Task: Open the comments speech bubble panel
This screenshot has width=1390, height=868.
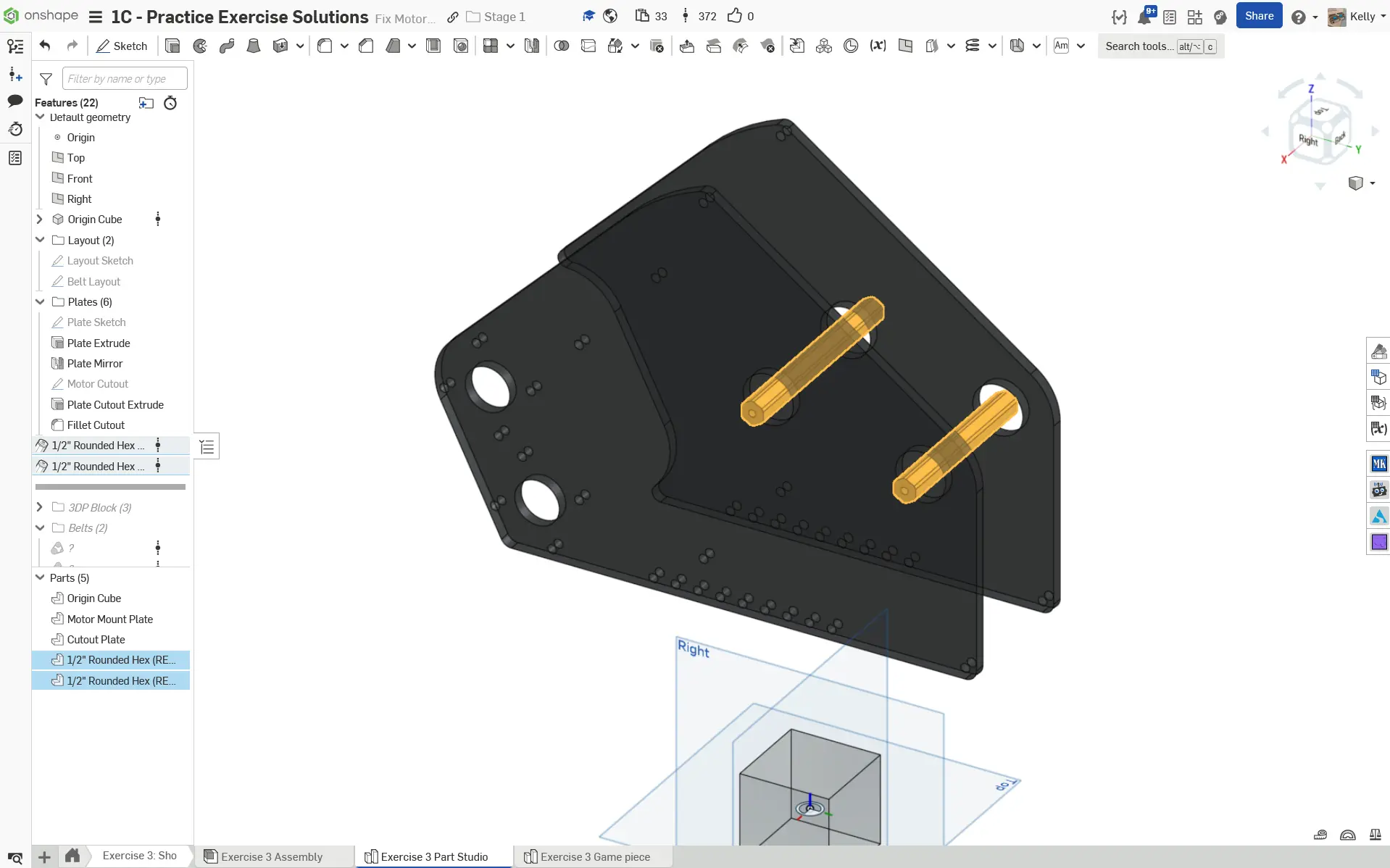Action: [x=15, y=101]
